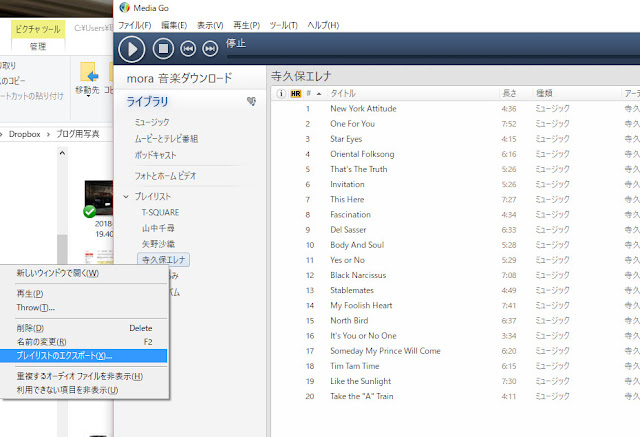Open the 表示(V) menu

[210, 25]
